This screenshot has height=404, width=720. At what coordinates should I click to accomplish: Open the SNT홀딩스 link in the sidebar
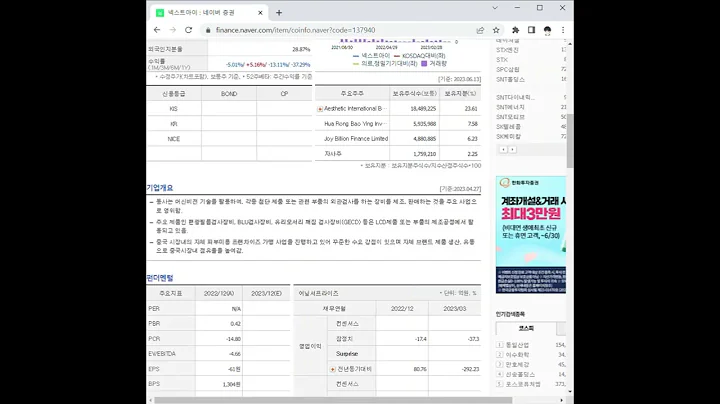tap(510, 79)
